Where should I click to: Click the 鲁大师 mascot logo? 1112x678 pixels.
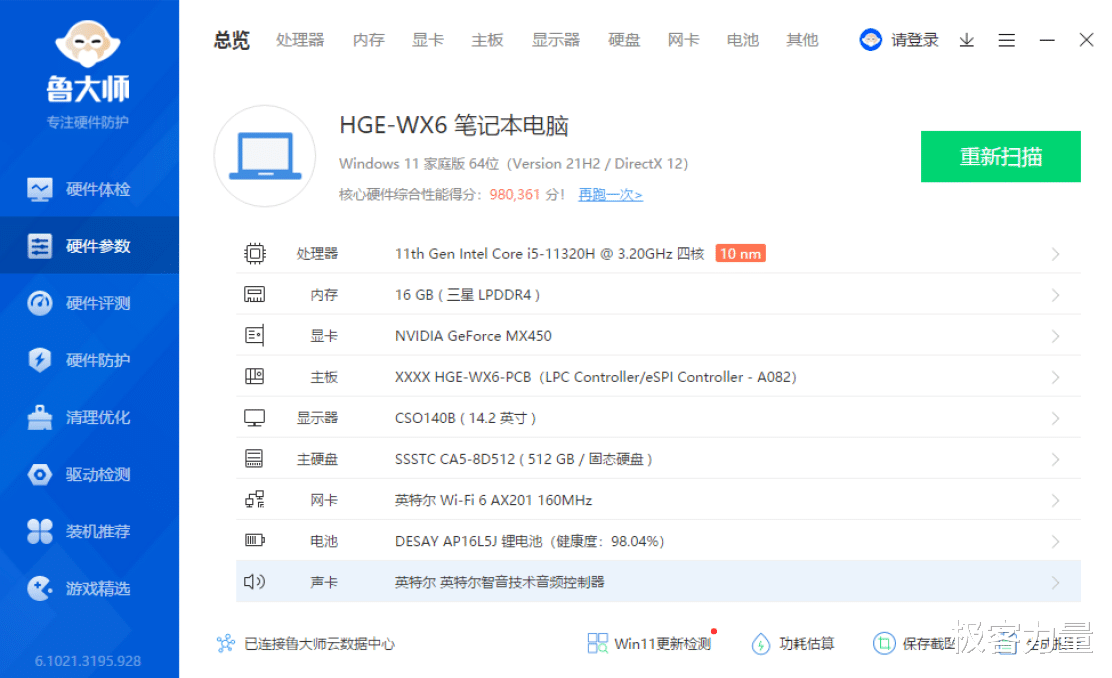[88, 44]
